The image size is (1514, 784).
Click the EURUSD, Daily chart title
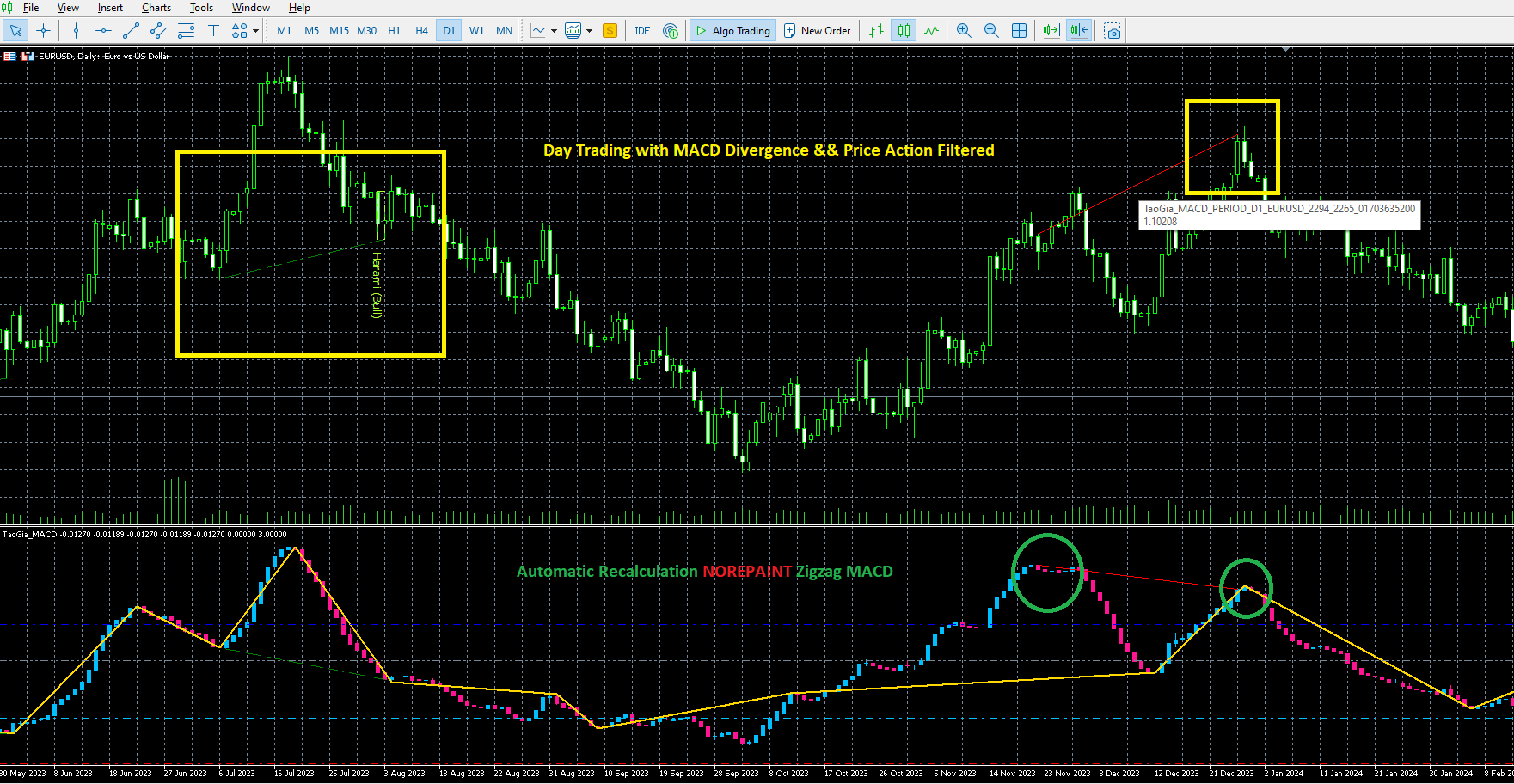(x=104, y=56)
